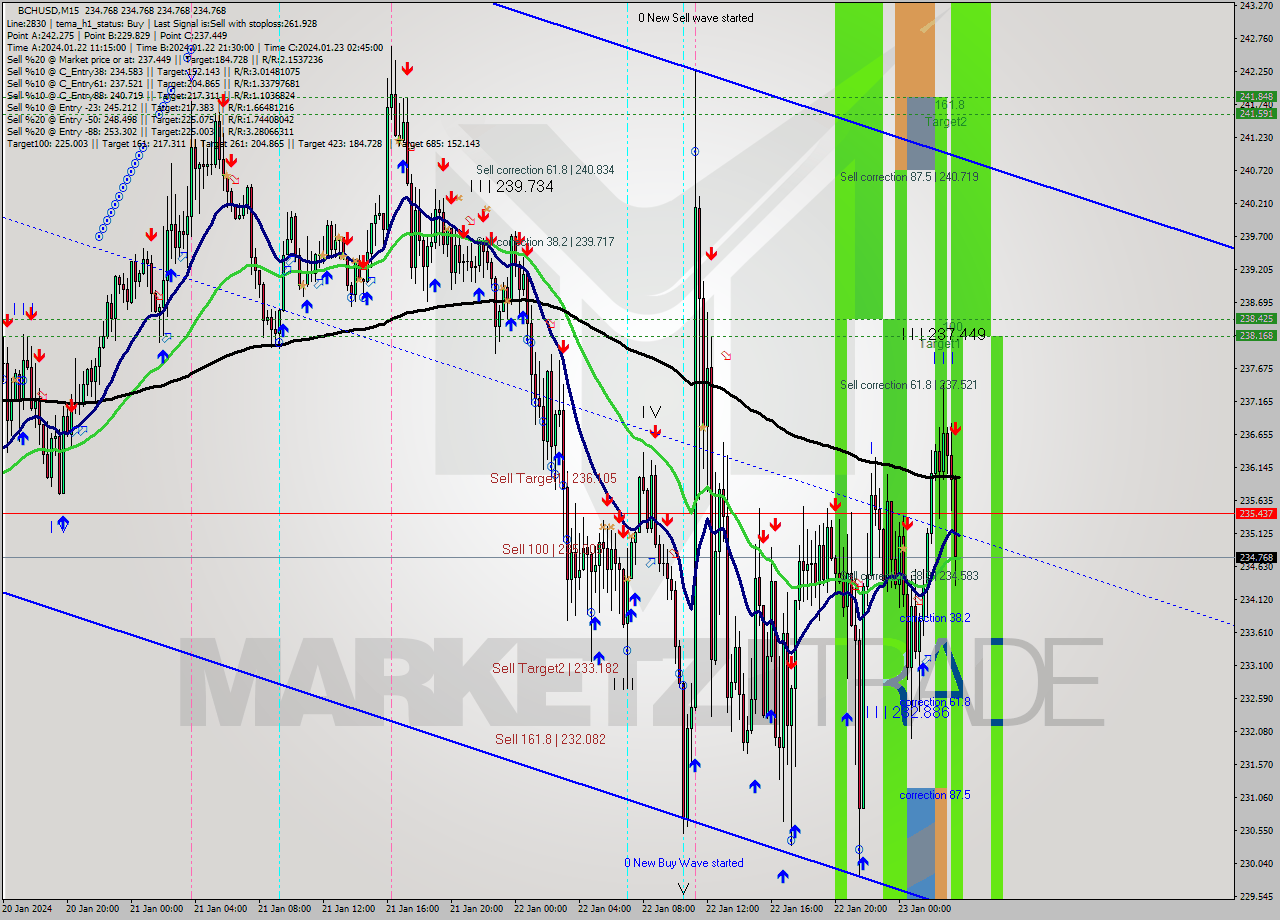Click the green 238.168 price tag
The width and height of the screenshot is (1280, 920).
coord(1255,336)
